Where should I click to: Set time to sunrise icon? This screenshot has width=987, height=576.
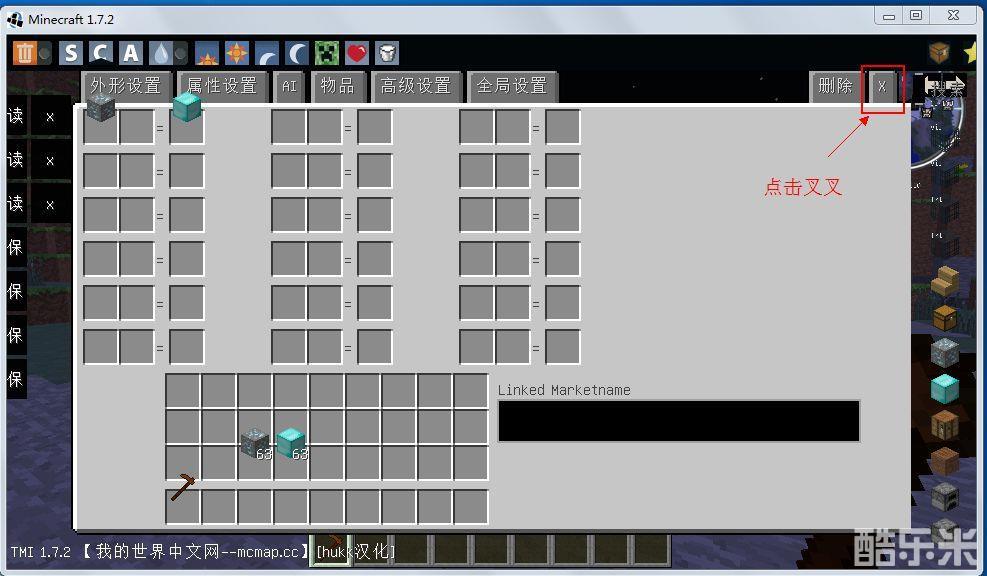pyautogui.click(x=206, y=54)
